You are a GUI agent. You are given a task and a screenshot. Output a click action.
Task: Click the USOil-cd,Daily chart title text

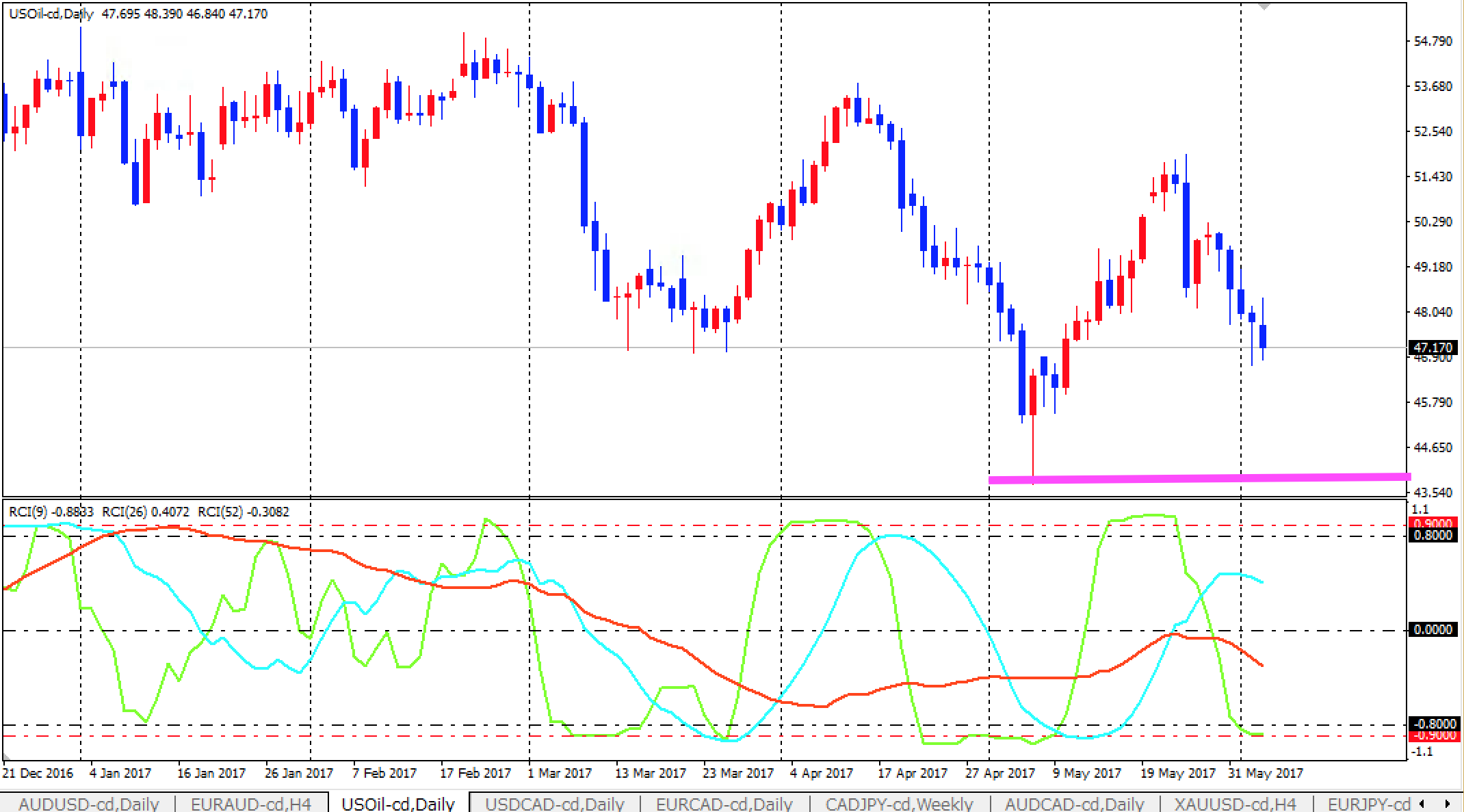(x=51, y=14)
